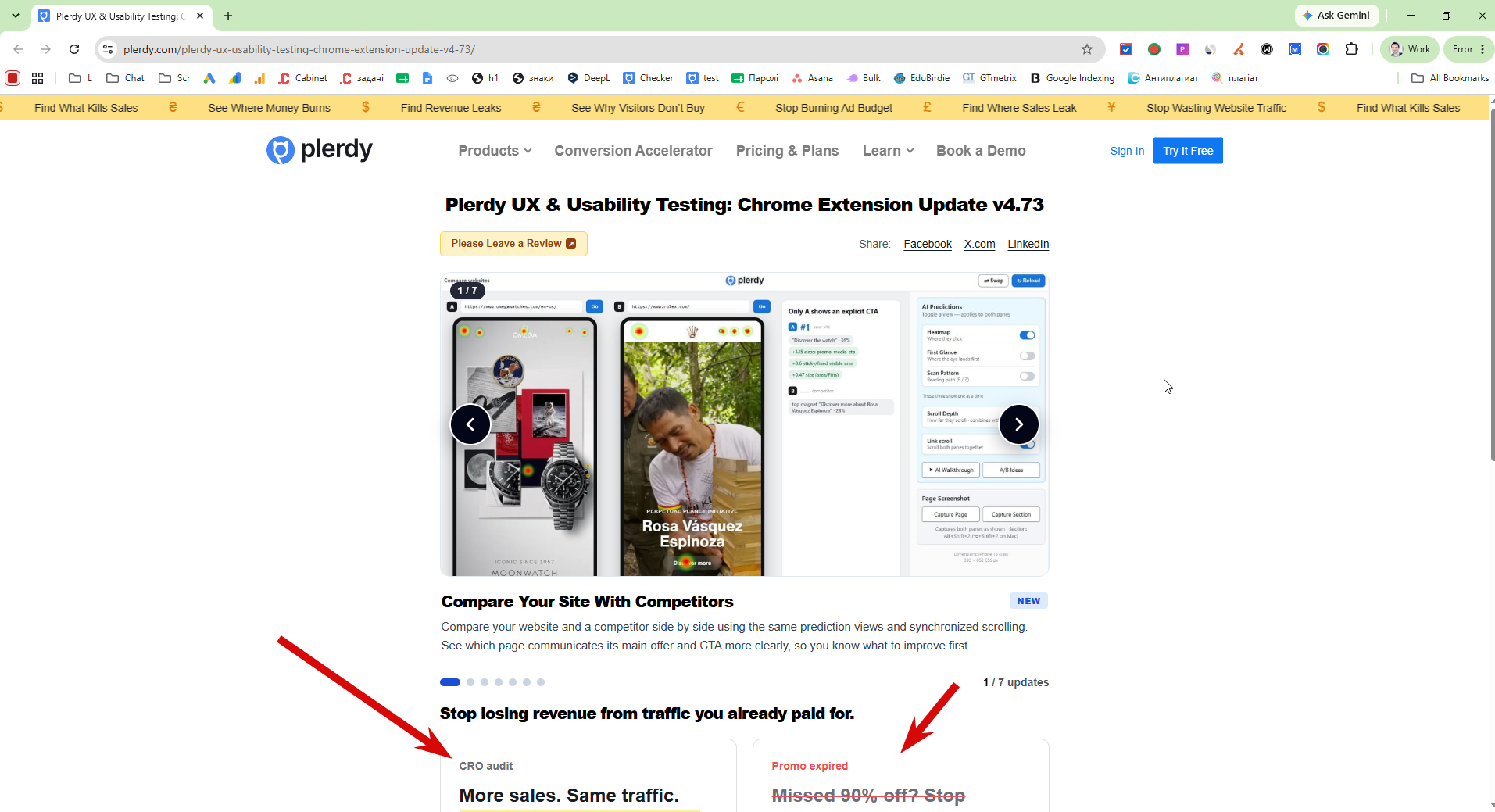This screenshot has height=812, width=1495.
Task: Click the Promo expired card
Action: pyautogui.click(x=900, y=775)
